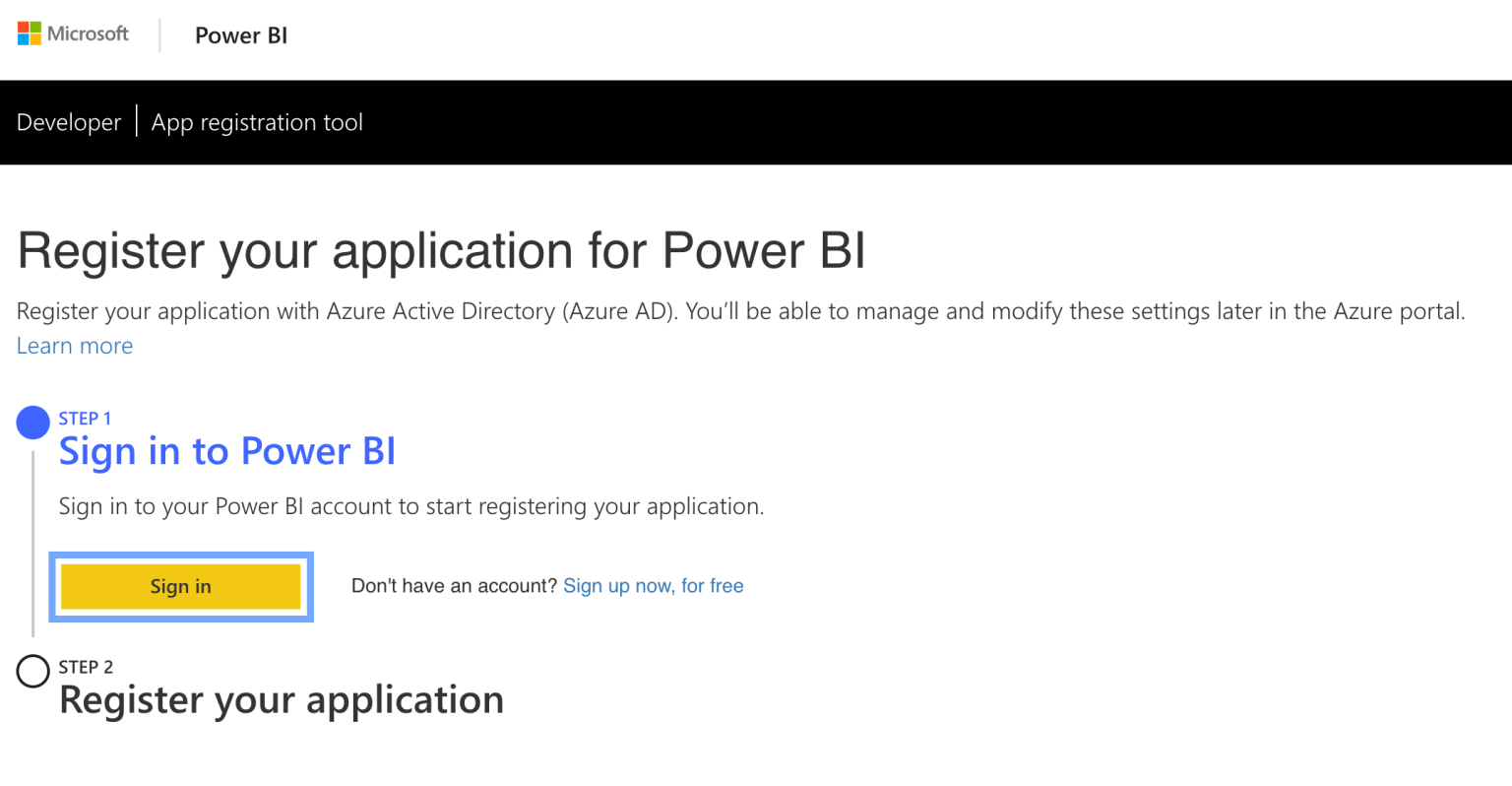Click the Sign in button
This screenshot has width=1512, height=786.
pyautogui.click(x=181, y=586)
